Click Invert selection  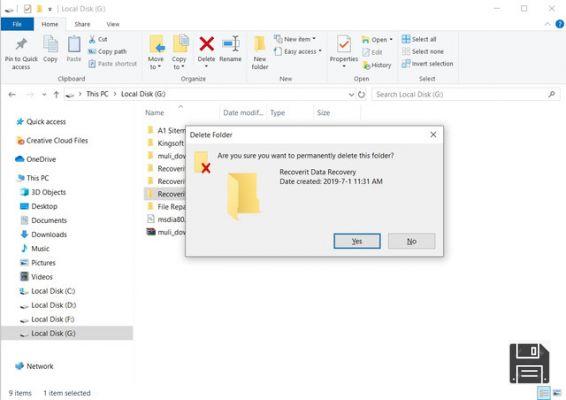click(x=427, y=64)
